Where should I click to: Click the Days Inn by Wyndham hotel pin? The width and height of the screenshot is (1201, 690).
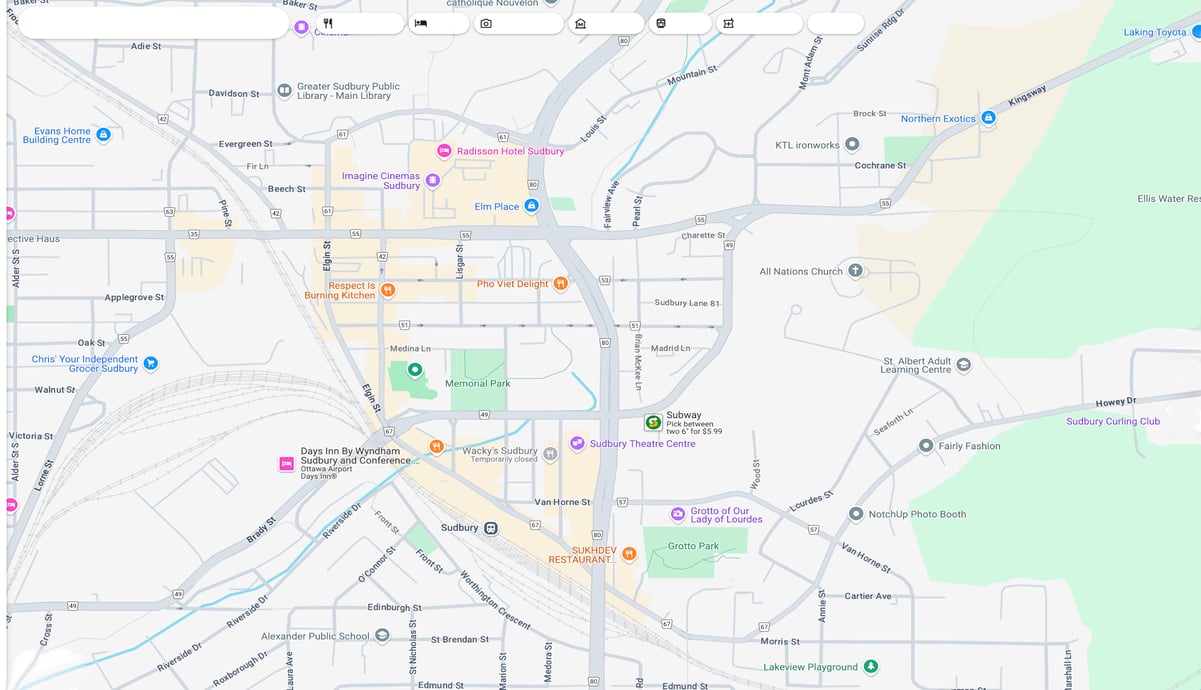tap(286, 464)
